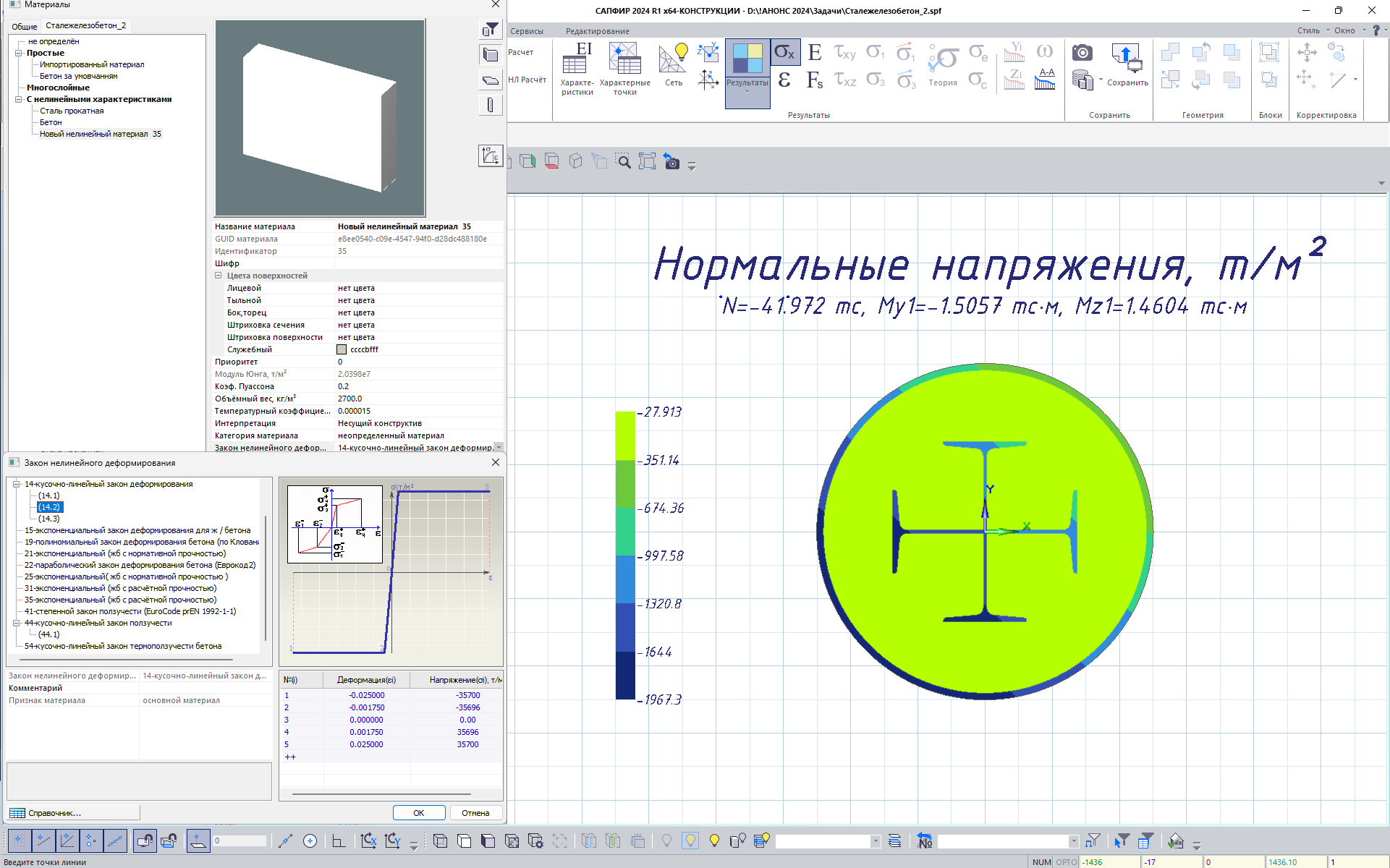The image size is (1390, 868).
Task: Click the ε strain result icon
Action: click(x=784, y=80)
